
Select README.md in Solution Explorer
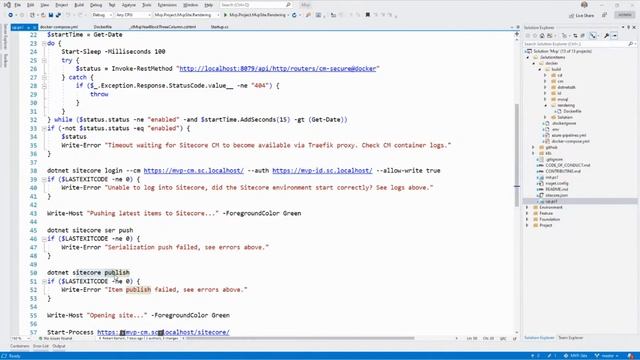coord(557,189)
